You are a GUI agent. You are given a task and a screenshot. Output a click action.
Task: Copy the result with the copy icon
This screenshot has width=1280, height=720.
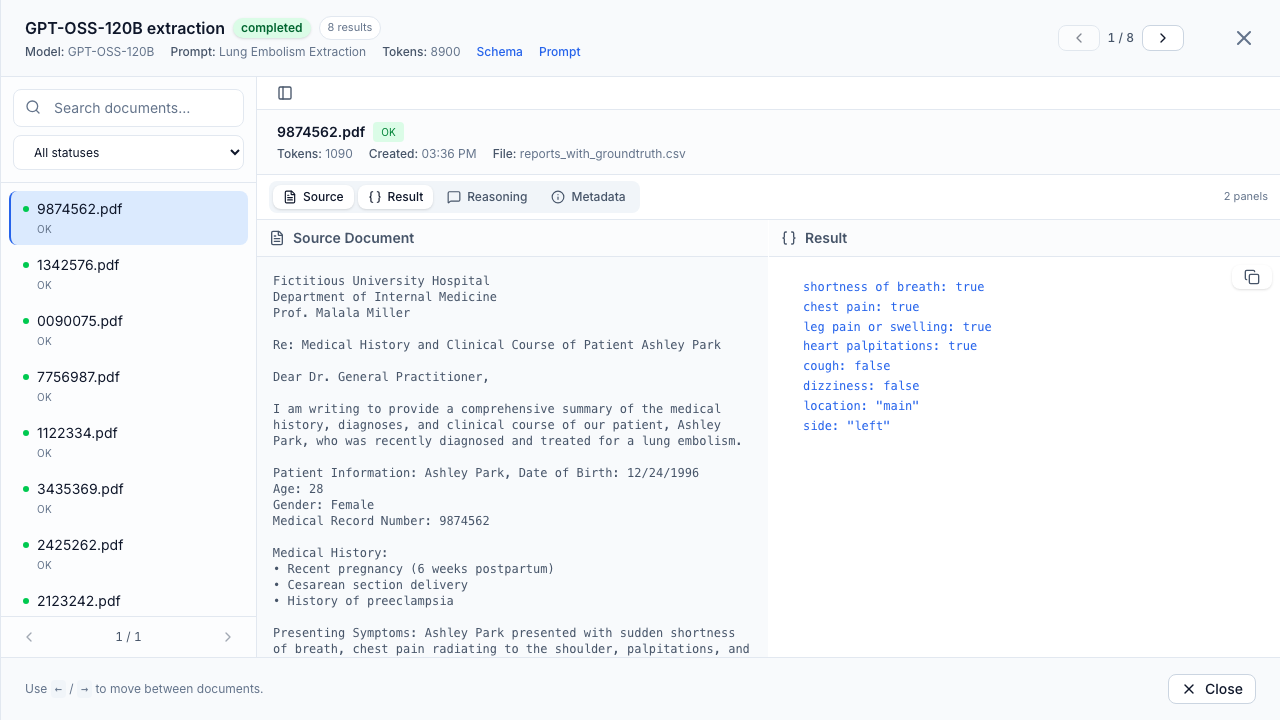click(x=1252, y=277)
